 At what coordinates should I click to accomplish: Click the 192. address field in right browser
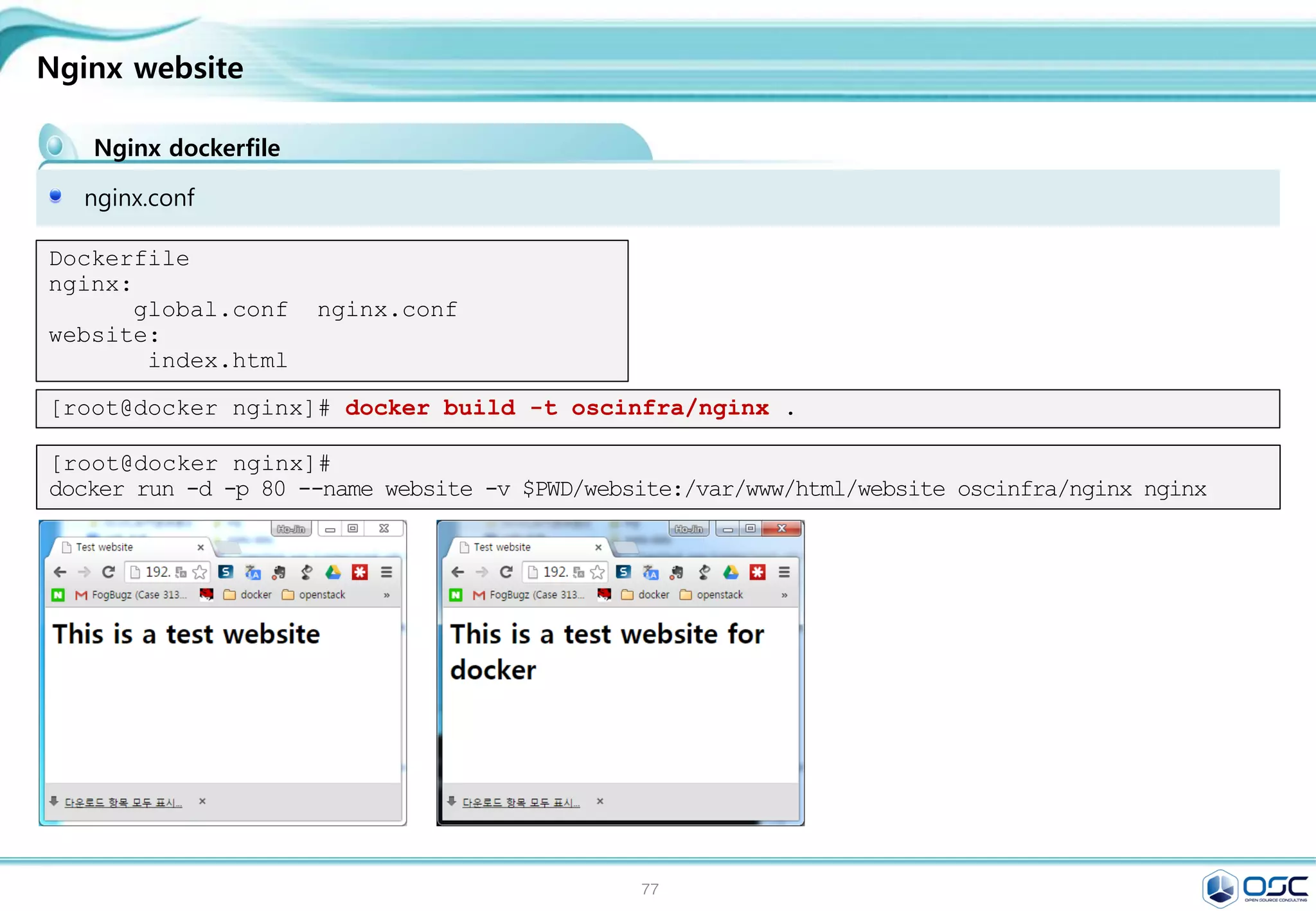click(555, 572)
